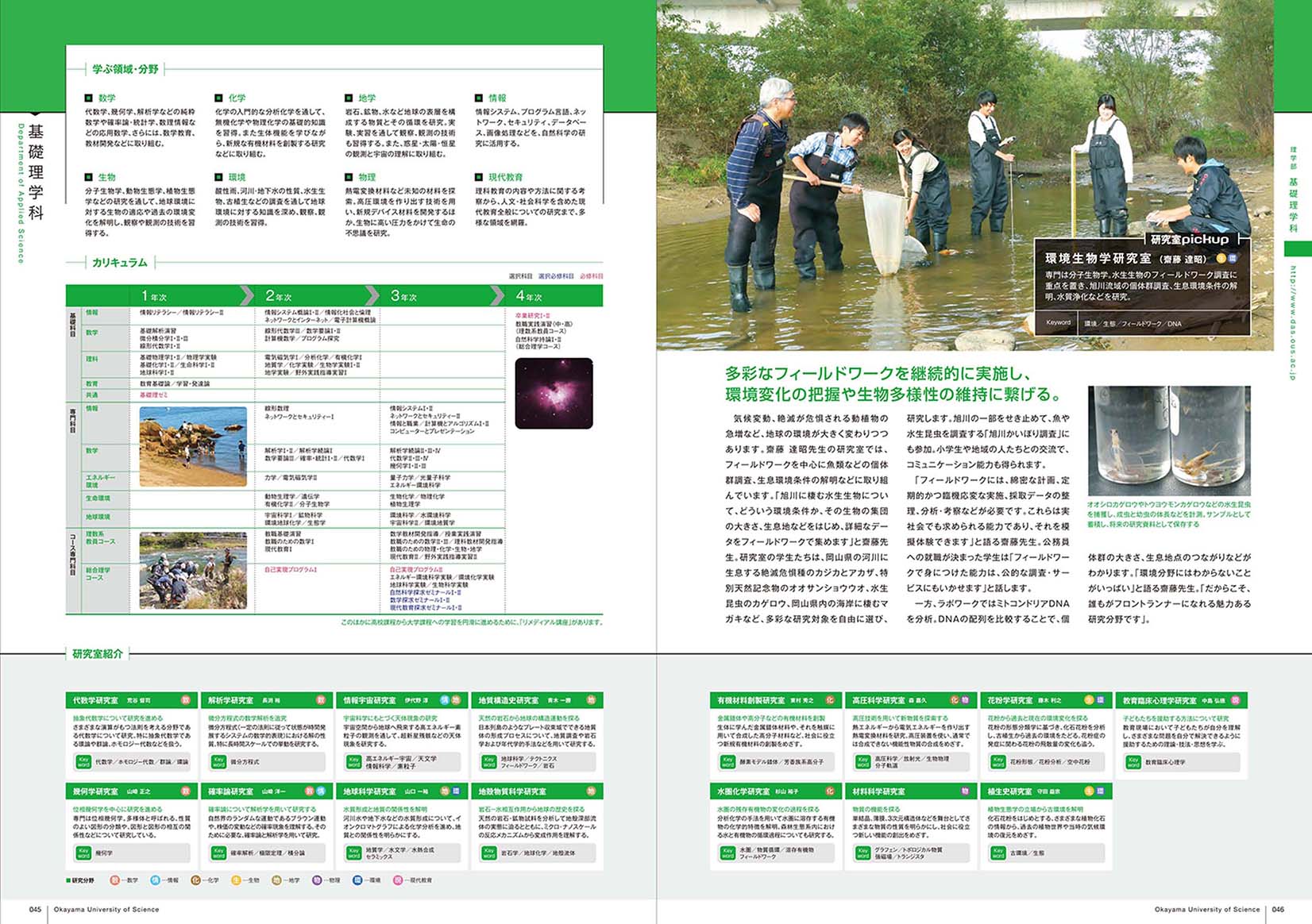Image resolution: width=1312 pixels, height=924 pixels.
Task: Click the Key word badge in 解析学研究室 card
Action: pyautogui.click(x=218, y=761)
